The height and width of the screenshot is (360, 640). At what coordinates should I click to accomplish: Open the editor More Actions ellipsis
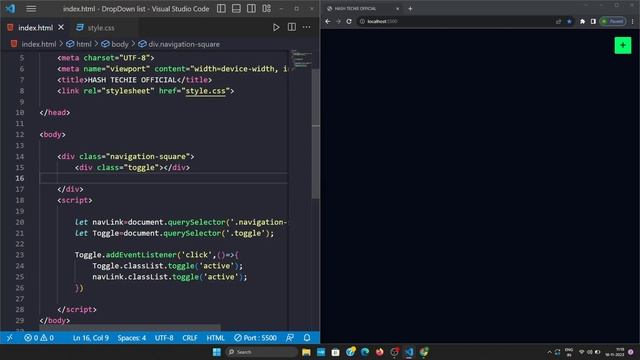click(307, 27)
